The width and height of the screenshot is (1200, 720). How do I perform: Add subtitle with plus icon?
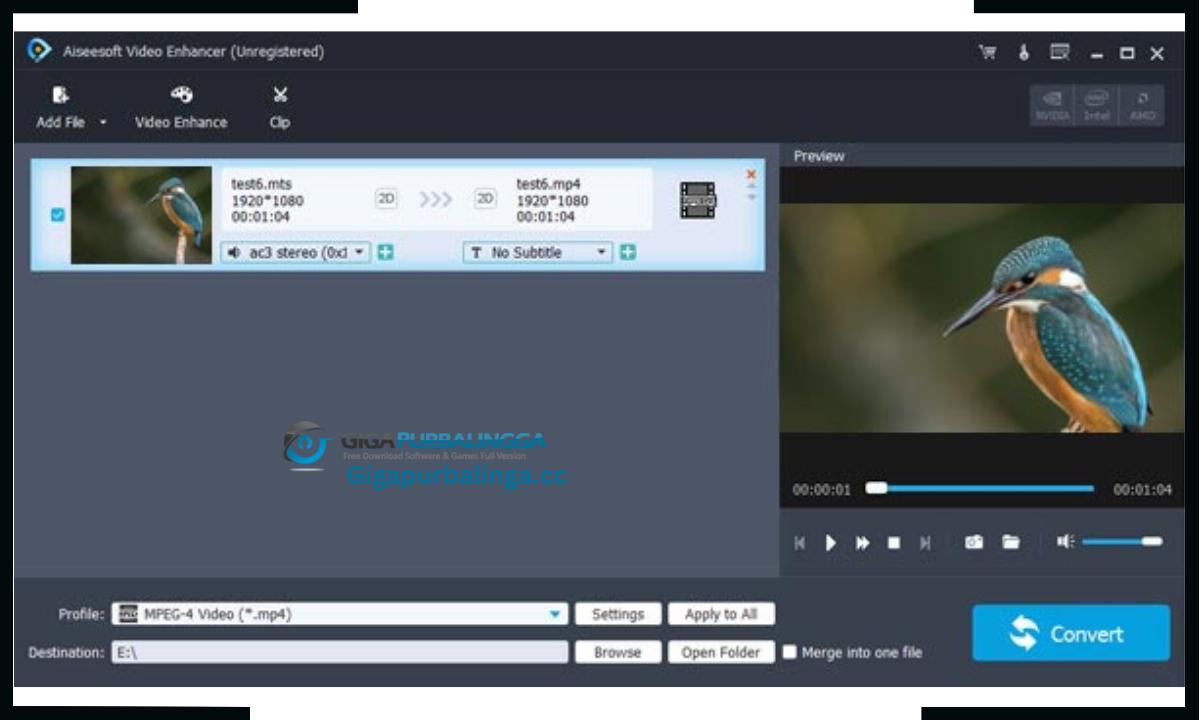click(x=627, y=253)
